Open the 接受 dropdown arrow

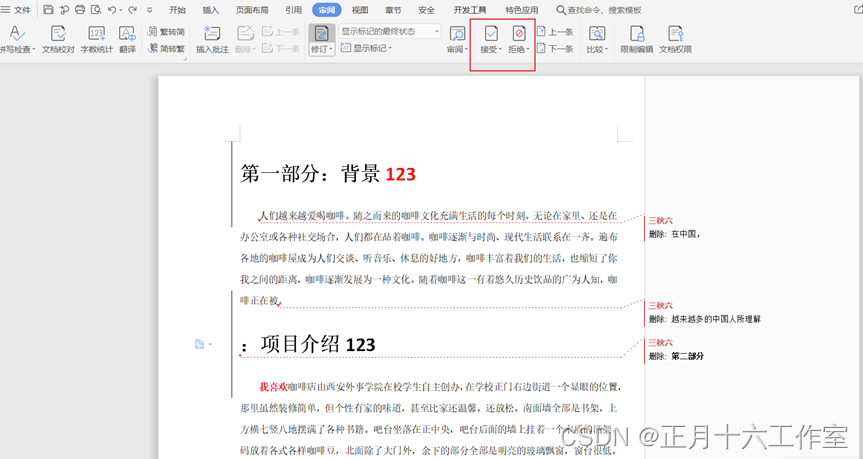tap(500, 50)
